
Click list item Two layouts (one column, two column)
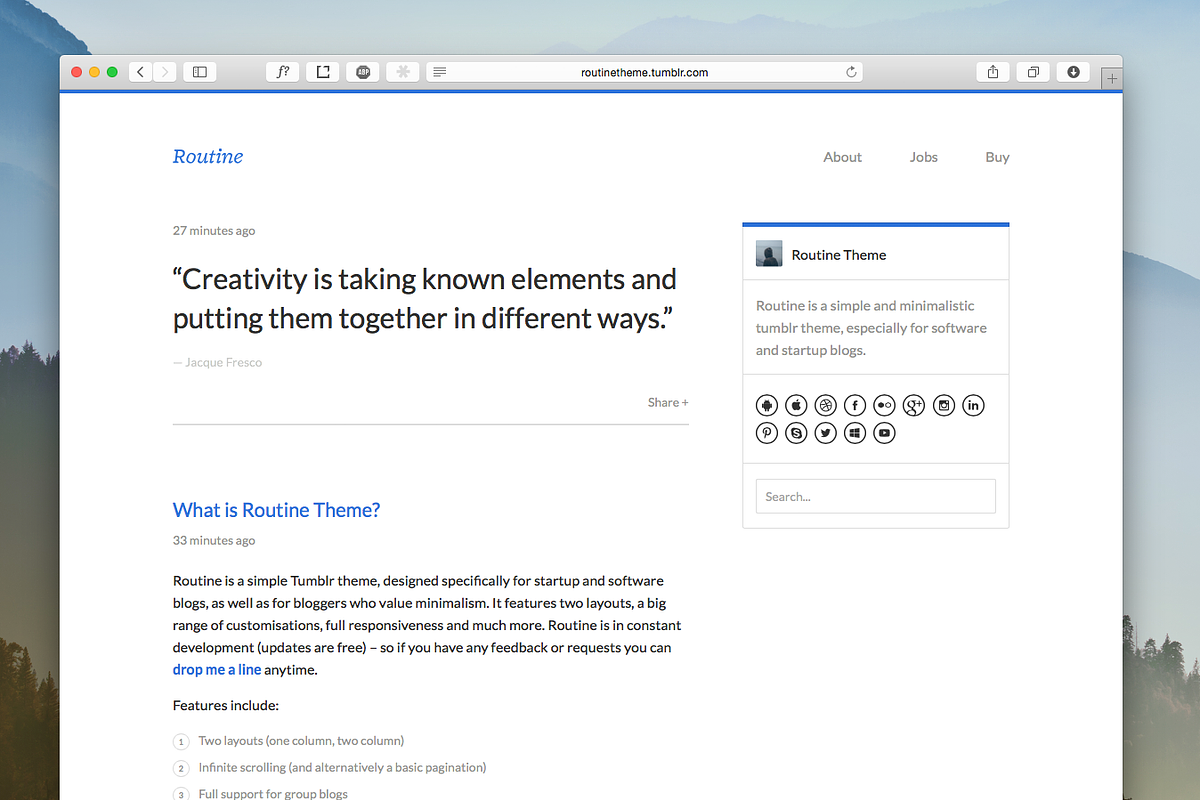tap(301, 741)
